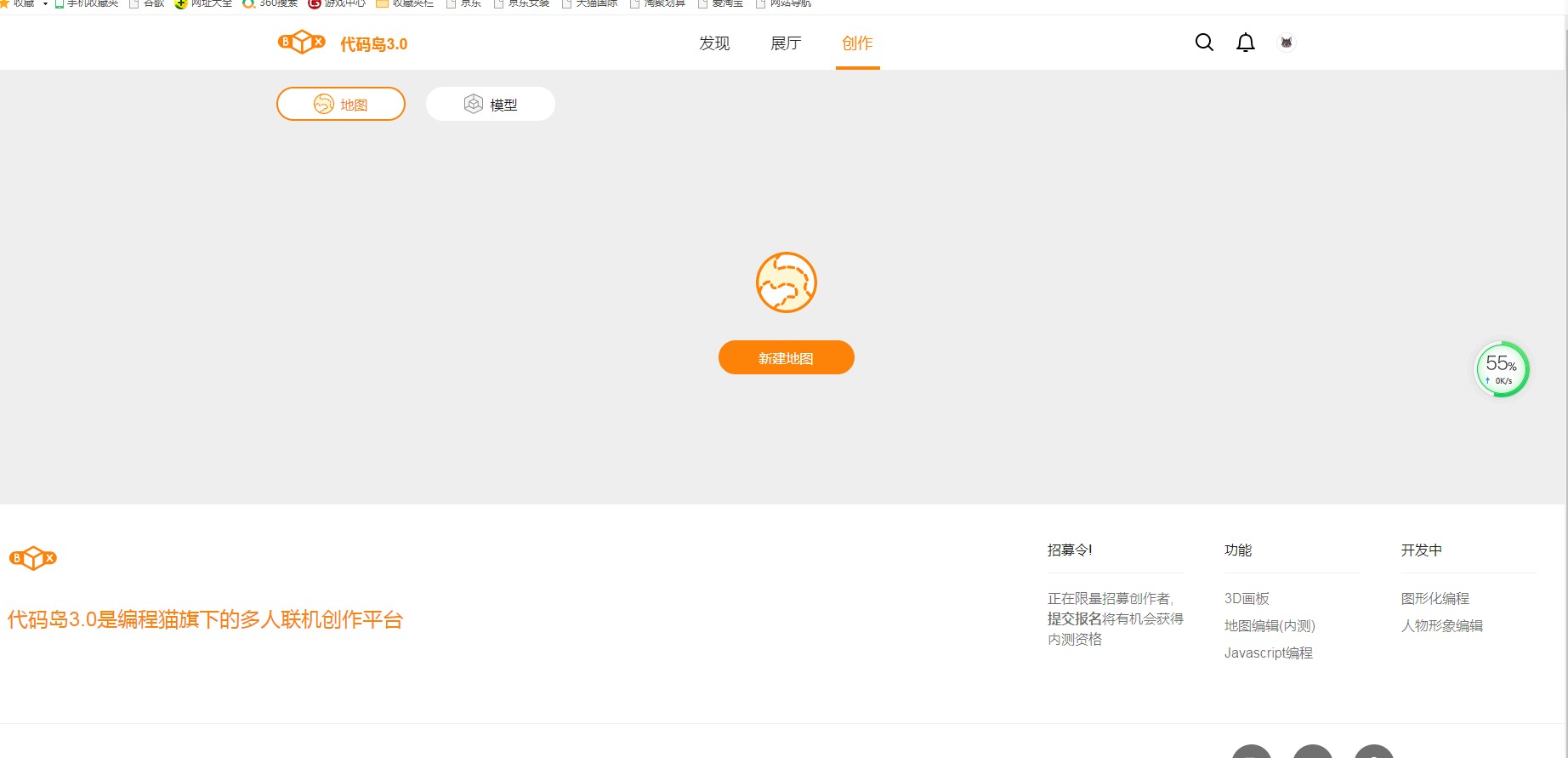Create a new map with 新建地图
Viewport: 1568px width, 758px height.
[787, 357]
